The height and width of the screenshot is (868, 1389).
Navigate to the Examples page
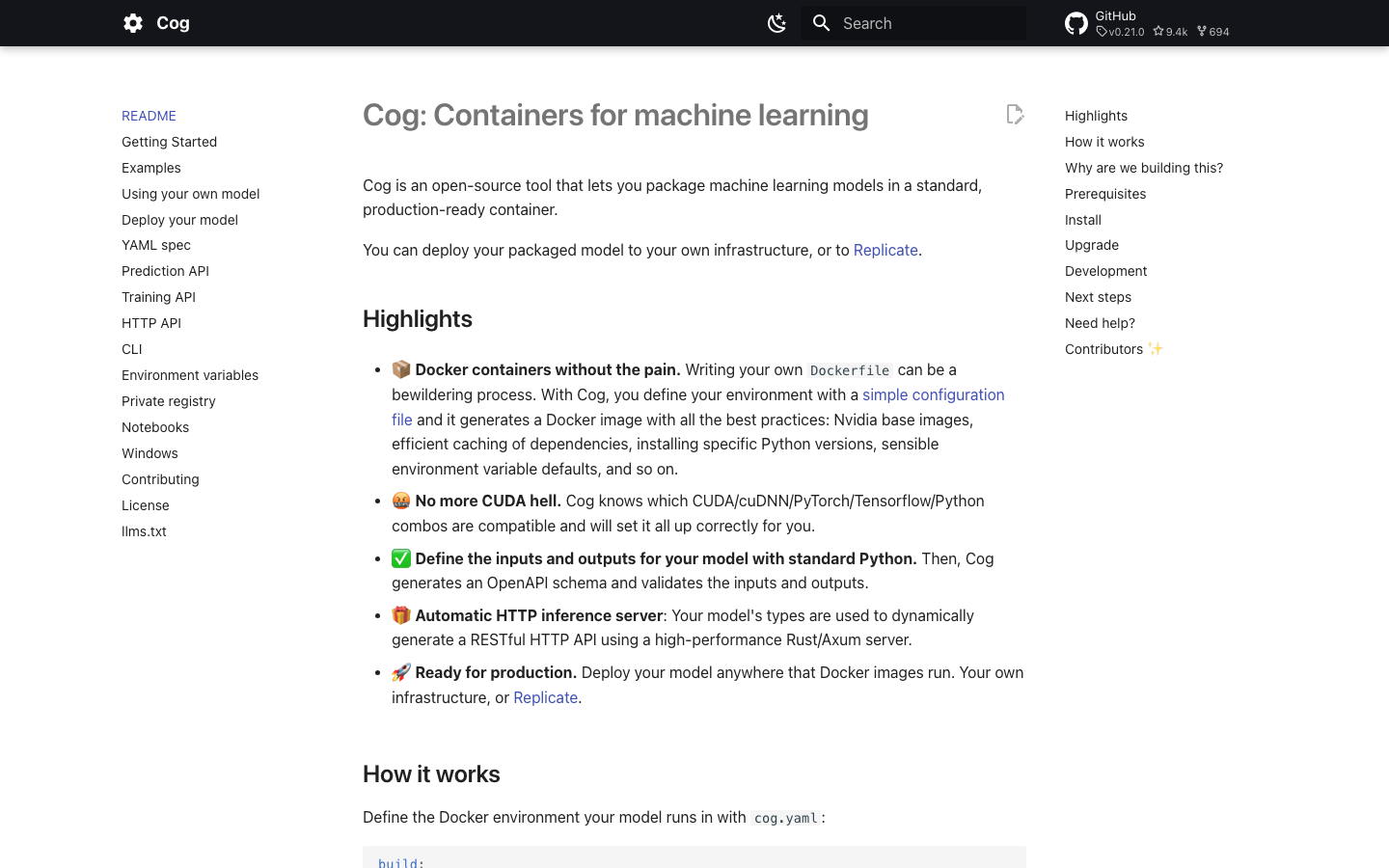tap(151, 168)
